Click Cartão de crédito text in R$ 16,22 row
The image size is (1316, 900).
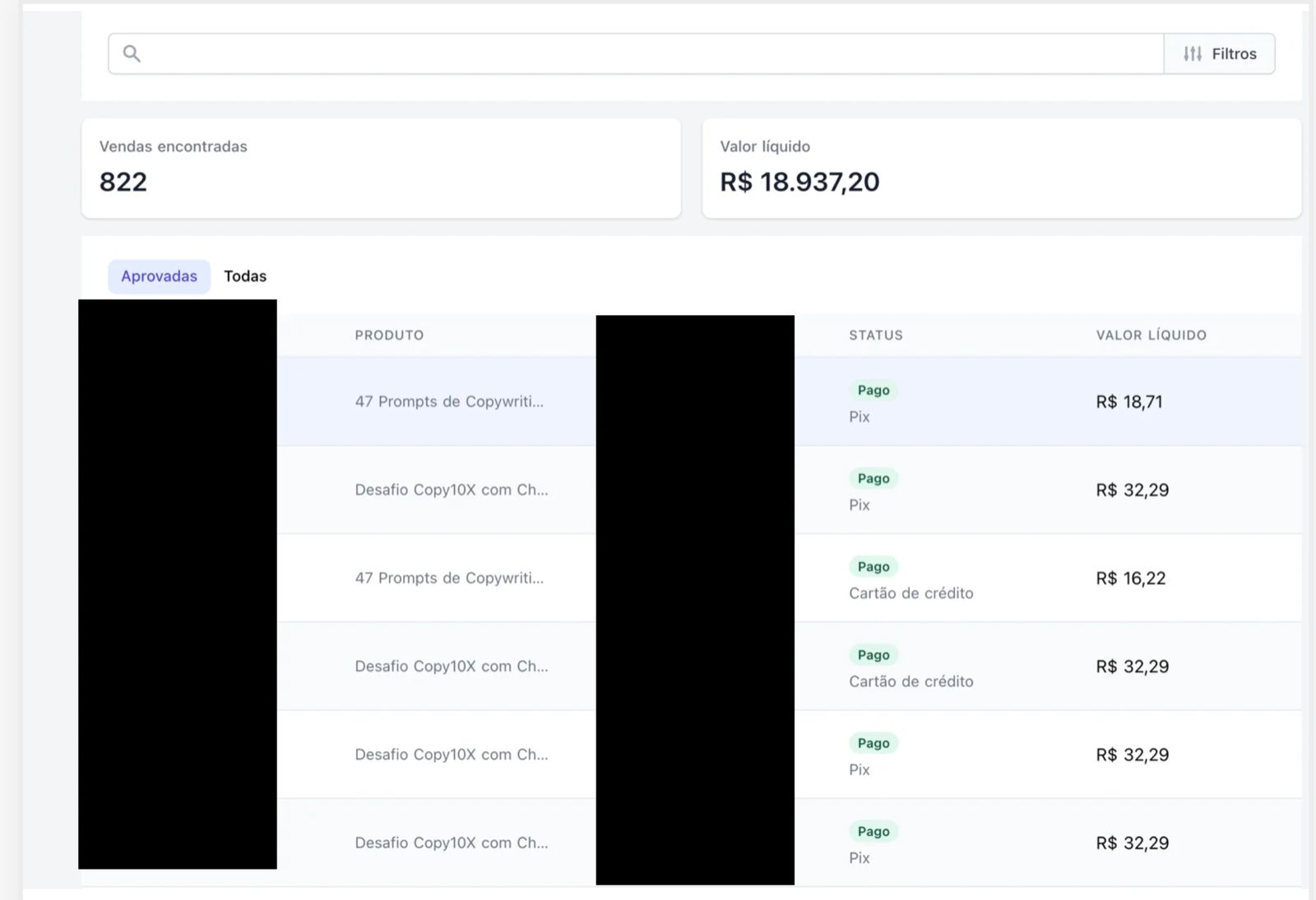tap(911, 593)
